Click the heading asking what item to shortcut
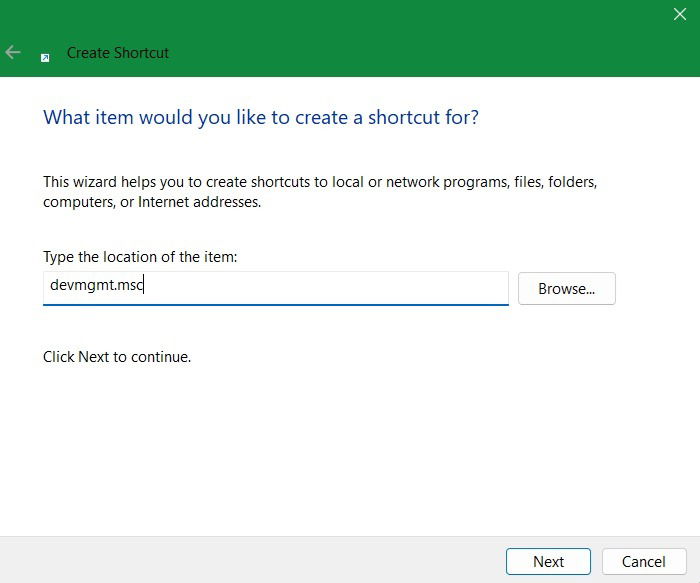The height and width of the screenshot is (583, 700). (x=260, y=117)
